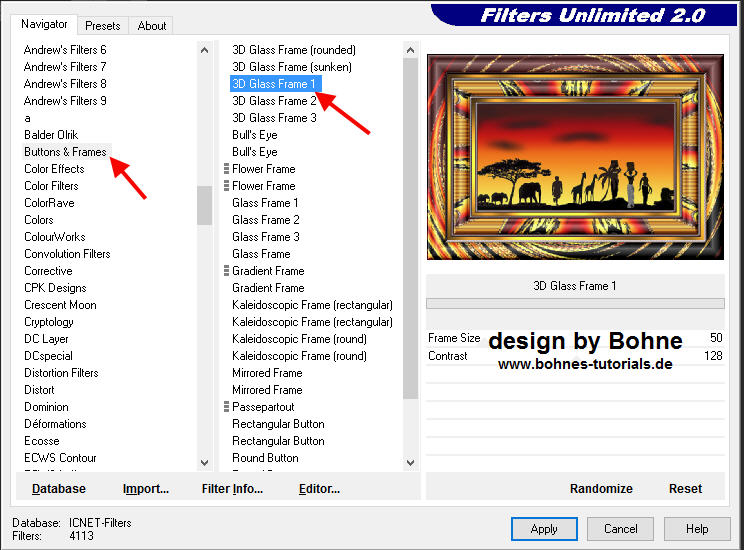This screenshot has height=550, width=744.
Task: Adjust the Frame Size slider
Action: 575,339
